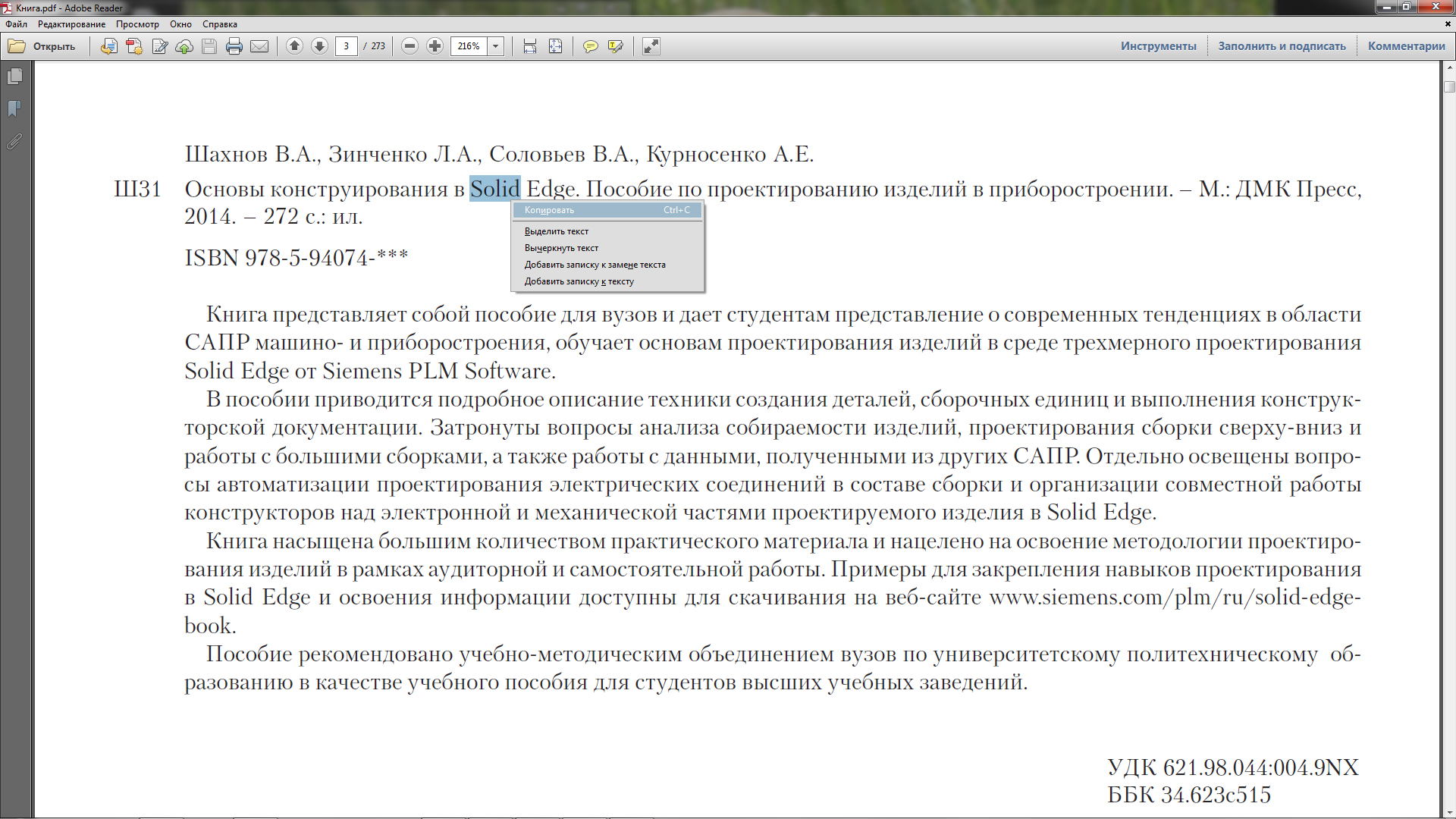Choose Выделить текст in the context menu
Image resolution: width=1456 pixels, height=819 pixels.
[607, 231]
